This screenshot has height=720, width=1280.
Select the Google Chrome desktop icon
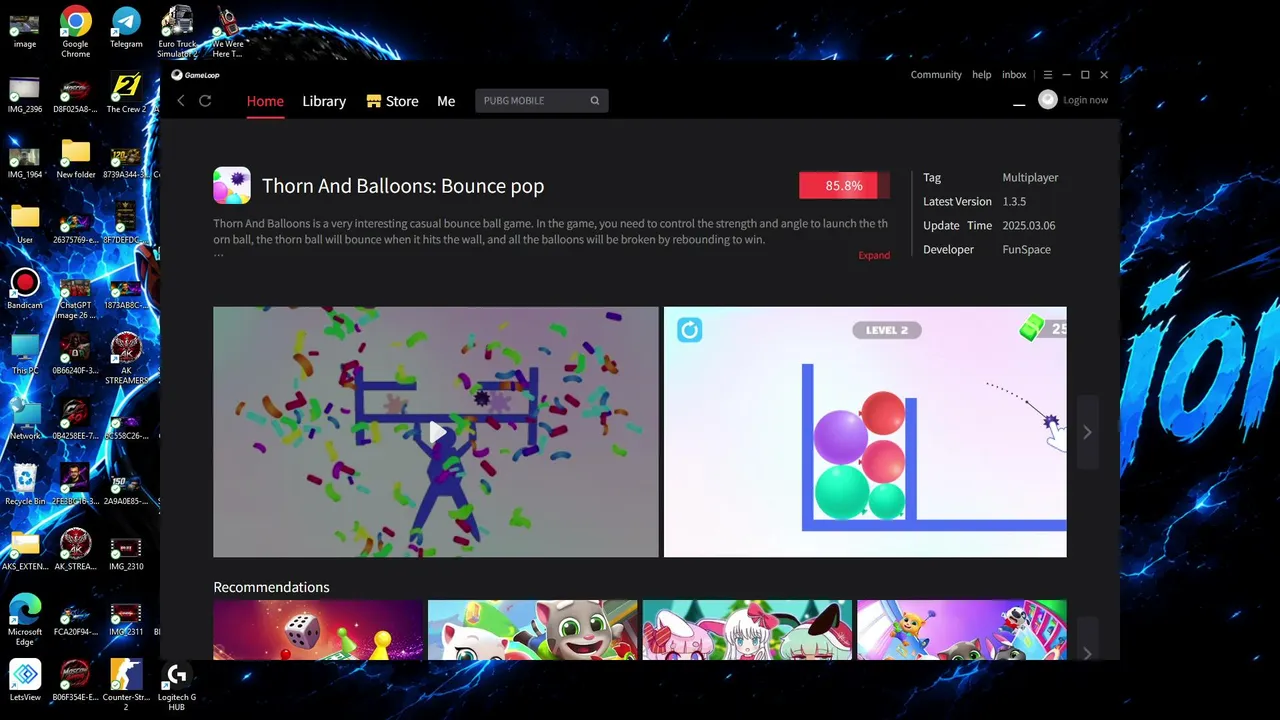(76, 32)
